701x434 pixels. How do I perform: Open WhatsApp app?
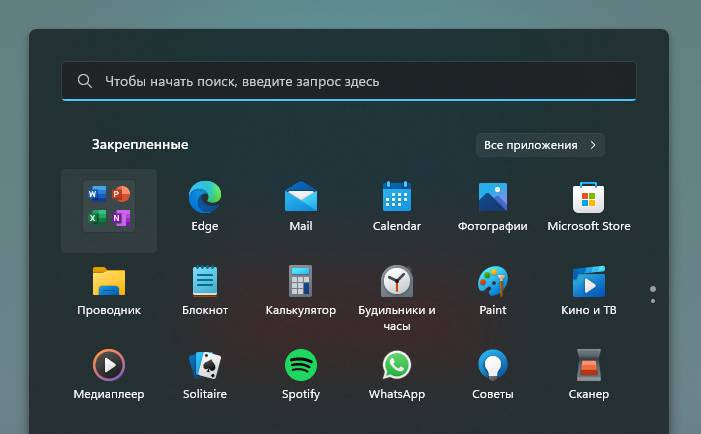(397, 375)
